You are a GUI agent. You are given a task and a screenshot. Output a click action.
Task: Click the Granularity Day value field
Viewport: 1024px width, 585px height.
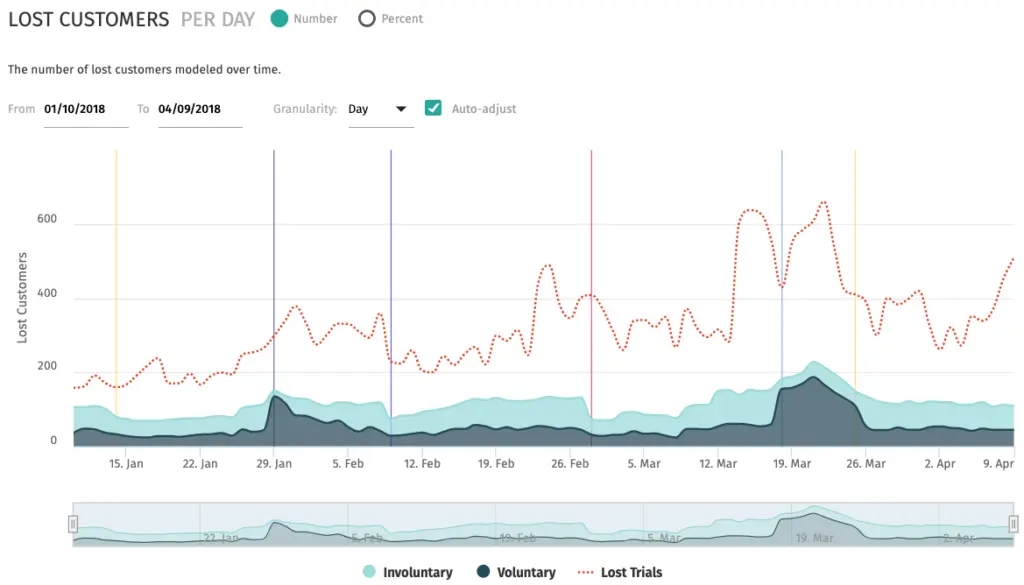[x=381, y=110]
